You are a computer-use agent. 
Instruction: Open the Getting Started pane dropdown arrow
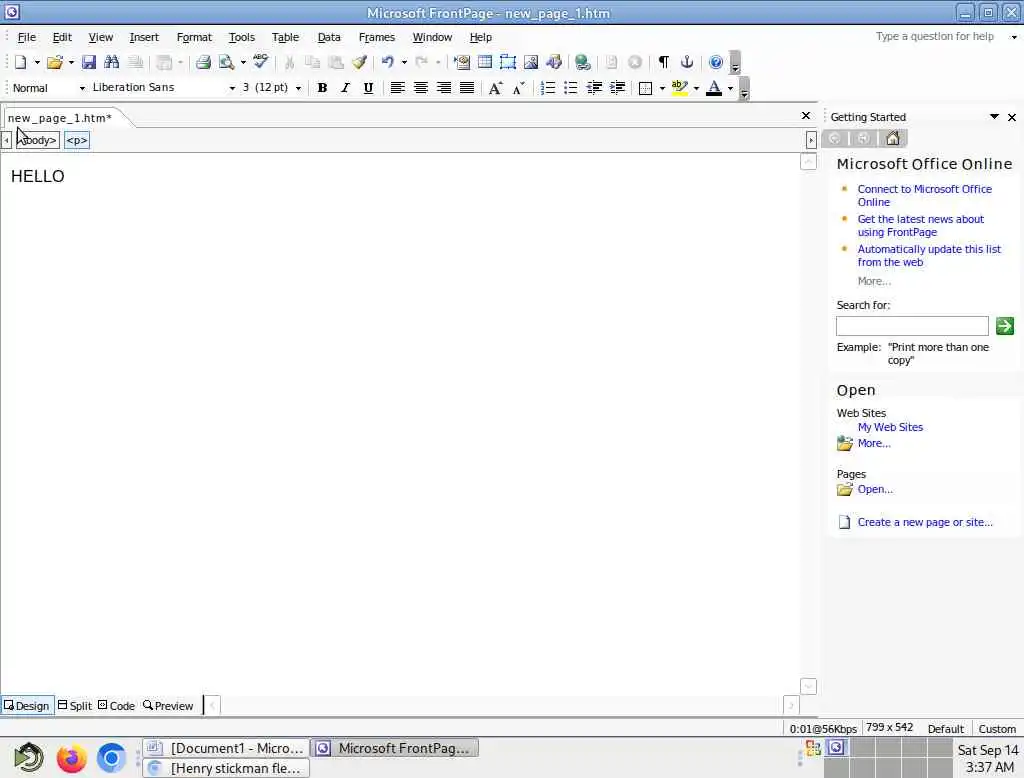click(994, 117)
